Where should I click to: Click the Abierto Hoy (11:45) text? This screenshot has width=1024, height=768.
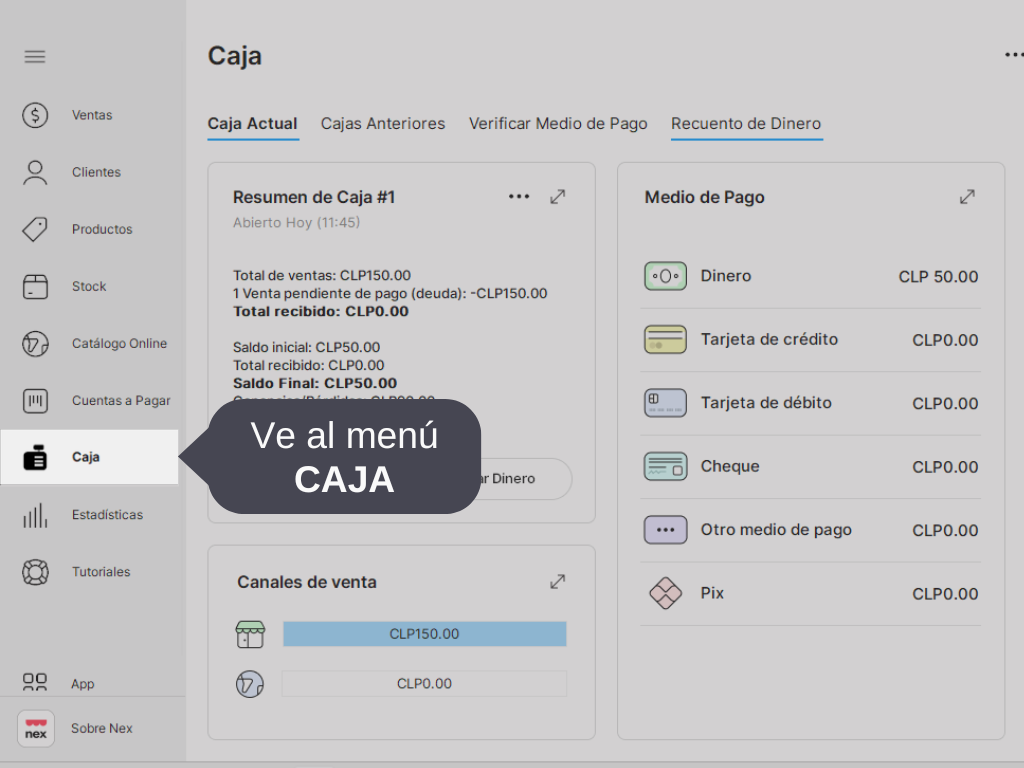pos(296,223)
